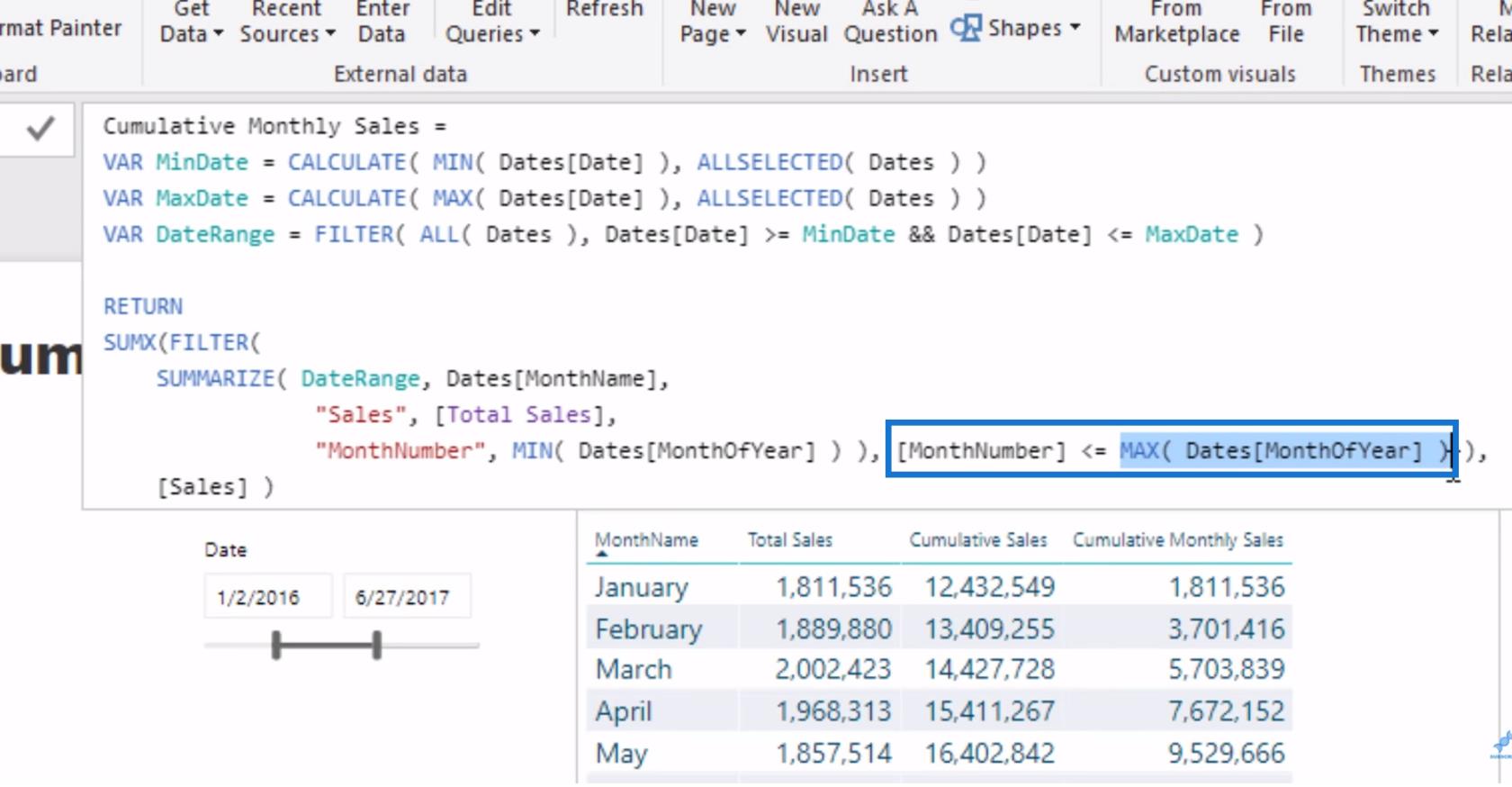Click the value 14,427,728 in the table

pos(990,669)
